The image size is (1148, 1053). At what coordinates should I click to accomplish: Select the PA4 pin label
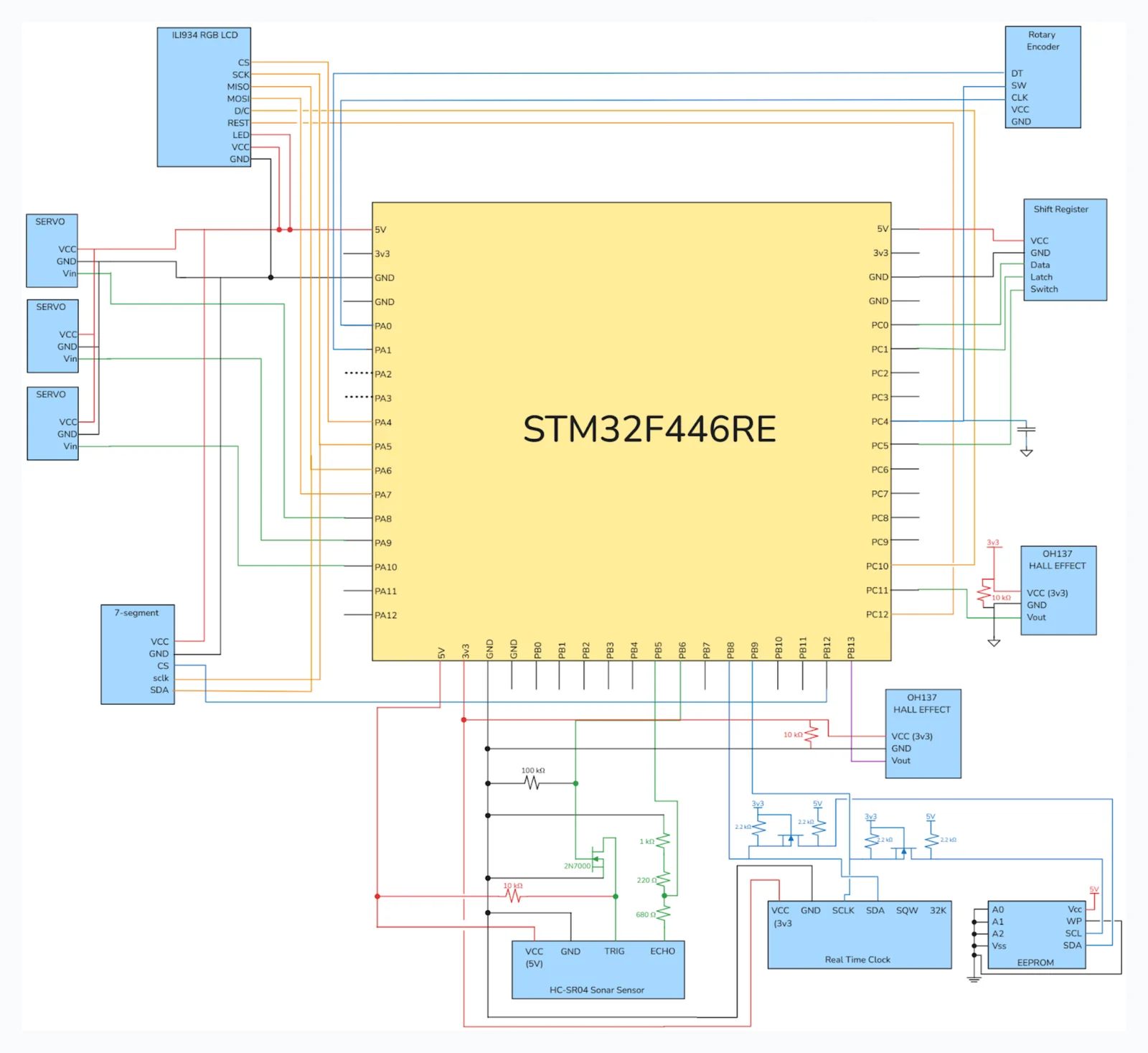(383, 422)
